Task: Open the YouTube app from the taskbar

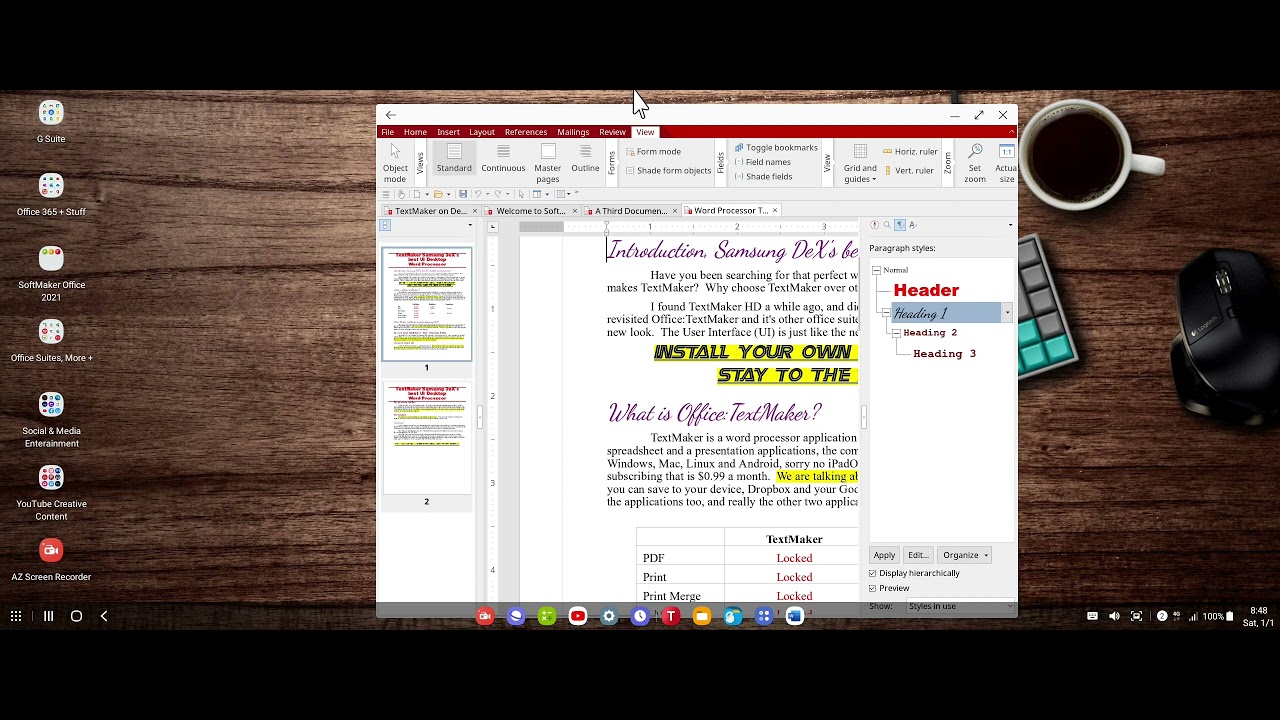Action: point(578,616)
